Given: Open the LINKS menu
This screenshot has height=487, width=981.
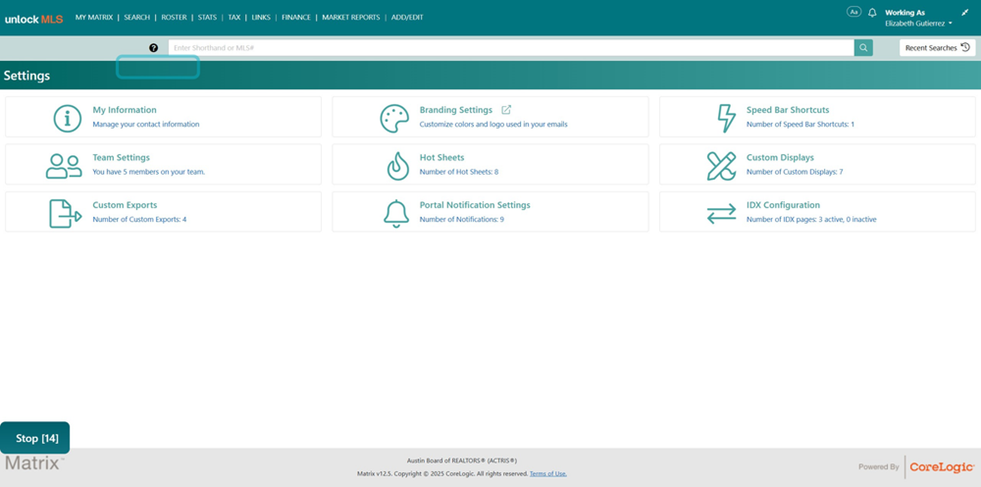Looking at the screenshot, I should click(x=261, y=18).
